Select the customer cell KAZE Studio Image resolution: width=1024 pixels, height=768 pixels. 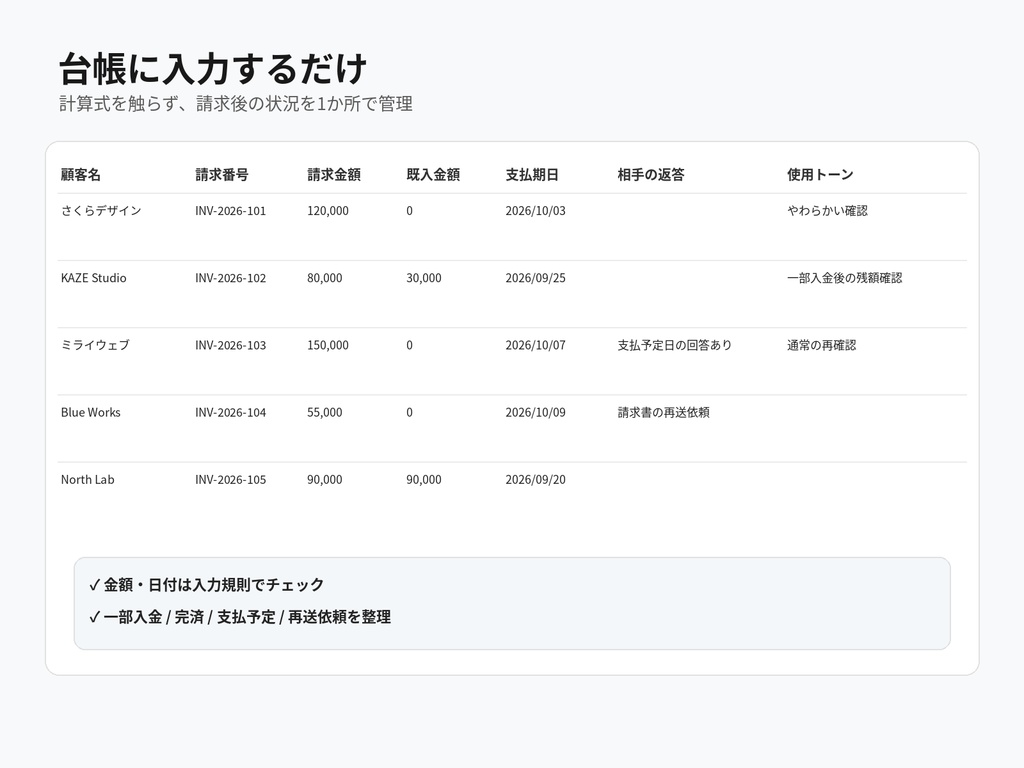pos(93,278)
